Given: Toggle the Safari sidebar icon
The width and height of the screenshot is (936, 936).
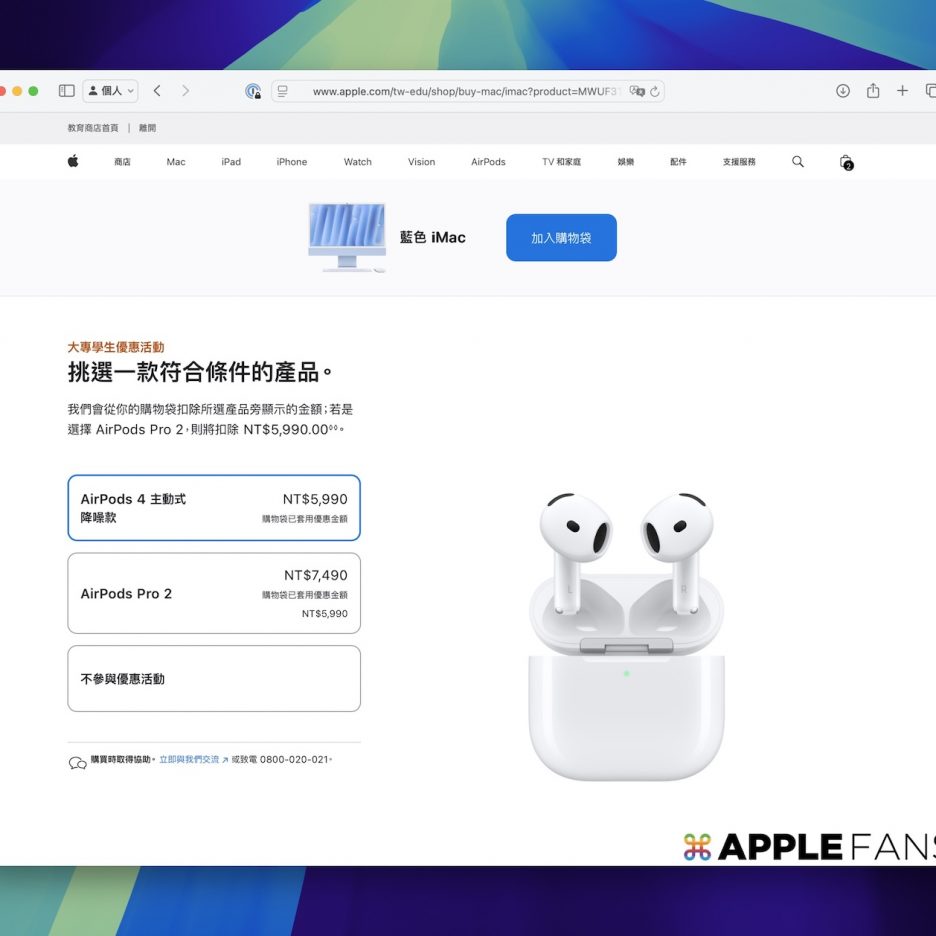Looking at the screenshot, I should point(67,91).
